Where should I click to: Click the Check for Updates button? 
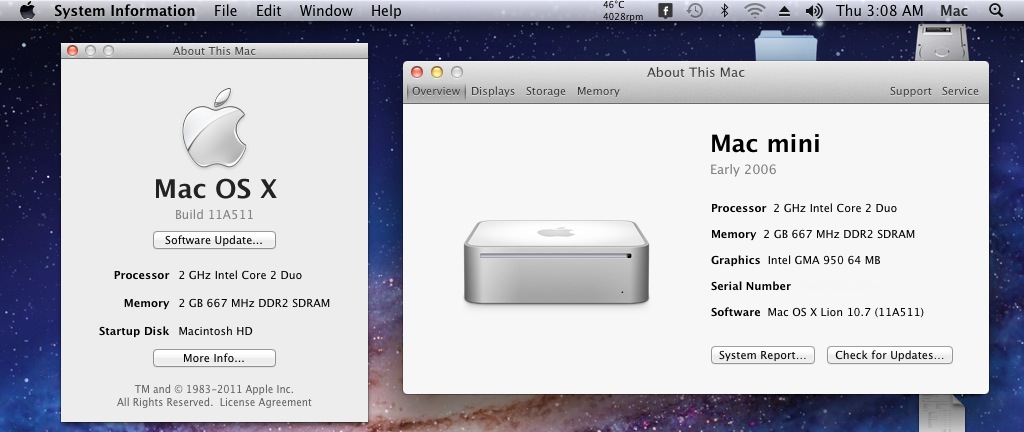(x=889, y=355)
